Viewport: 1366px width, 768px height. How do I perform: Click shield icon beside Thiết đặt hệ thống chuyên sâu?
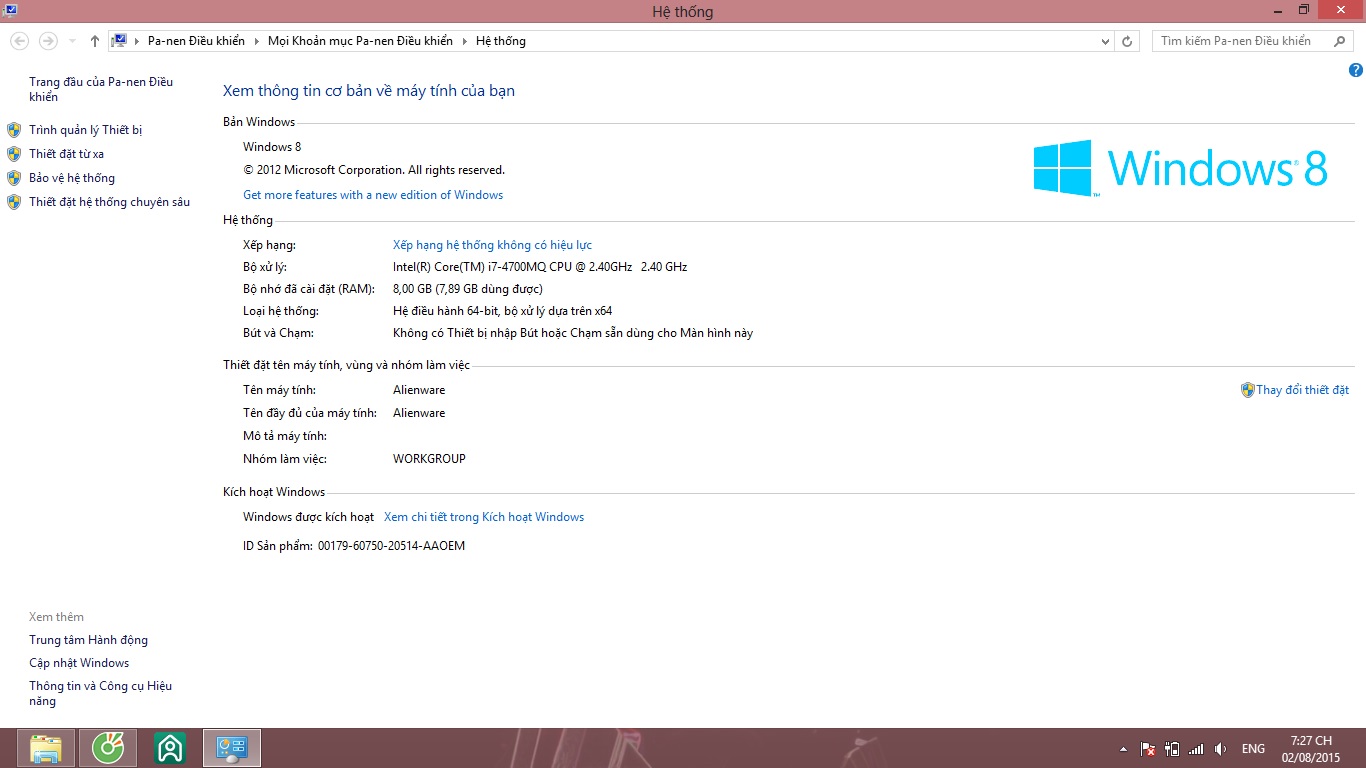pos(14,202)
